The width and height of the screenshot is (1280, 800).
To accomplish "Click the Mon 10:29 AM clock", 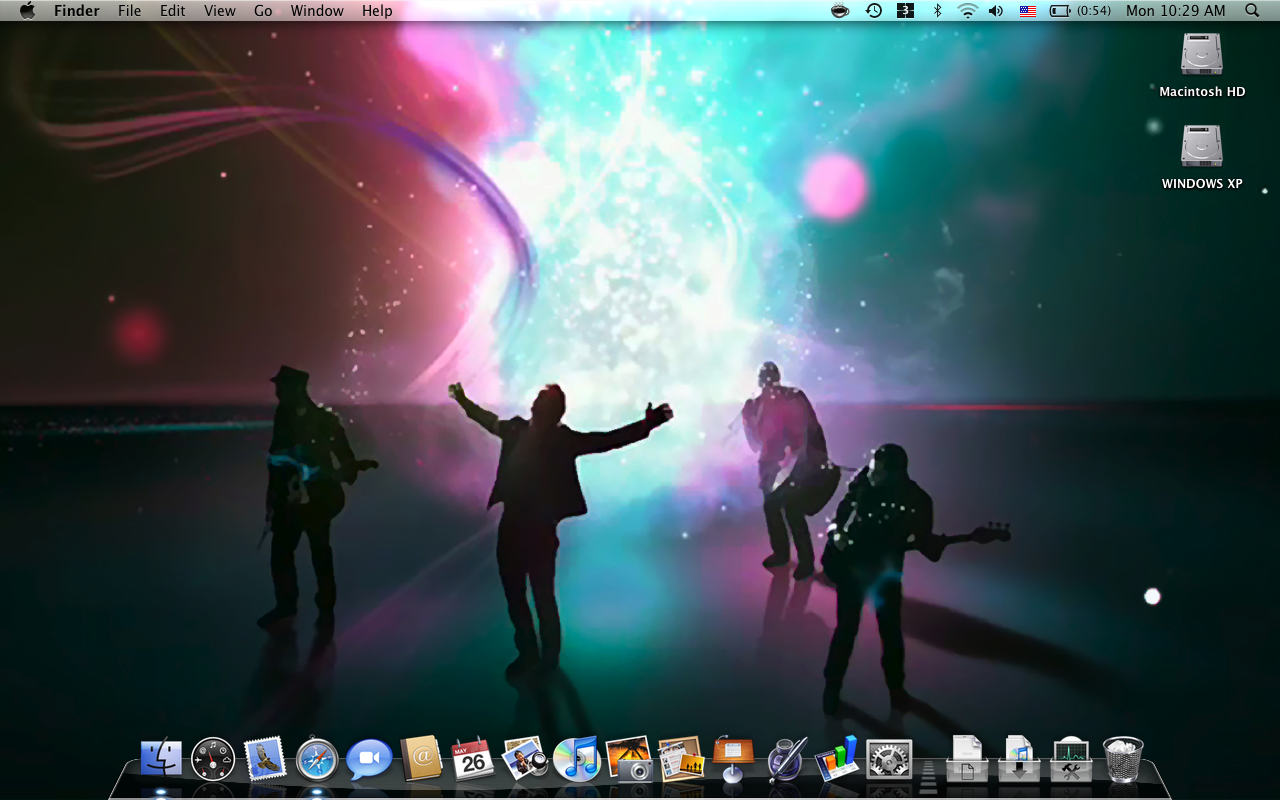I will [x=1175, y=11].
